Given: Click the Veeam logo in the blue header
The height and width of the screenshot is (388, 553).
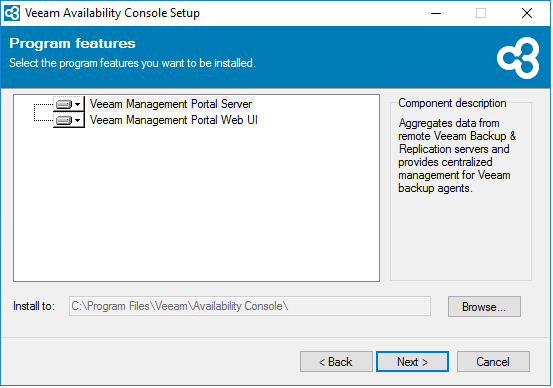Looking at the screenshot, I should [518, 58].
